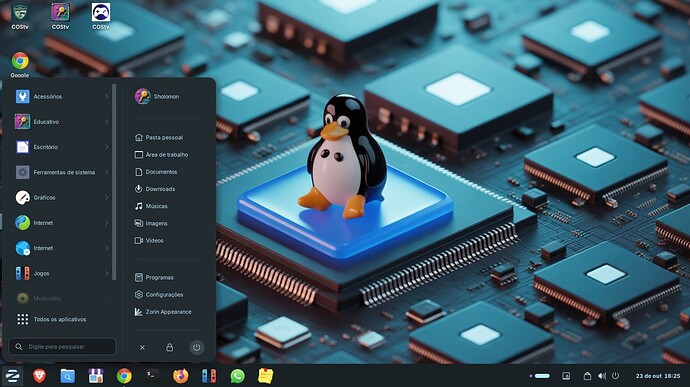Image resolution: width=690 pixels, height=387 pixels.
Task: Open Área de trabalho in the menu
Action: (161, 155)
